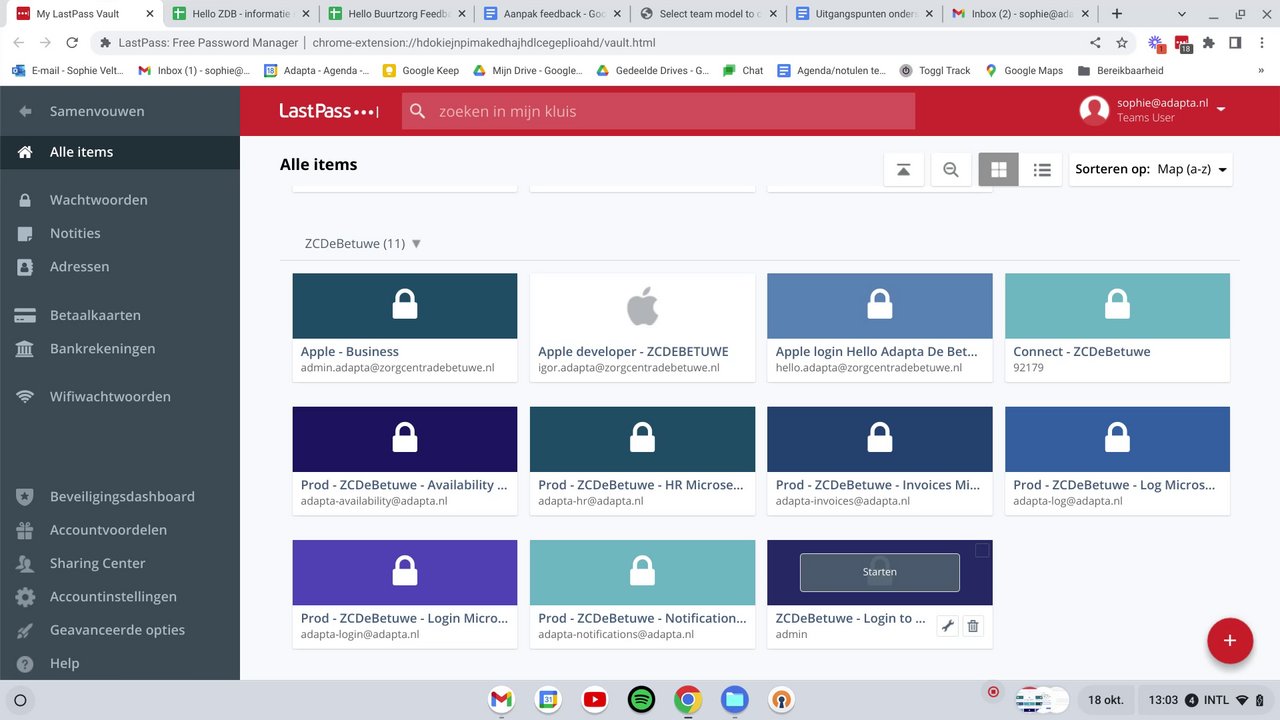Open the Sorteren op Map (a-z) dropdown

pyautogui.click(x=1151, y=170)
